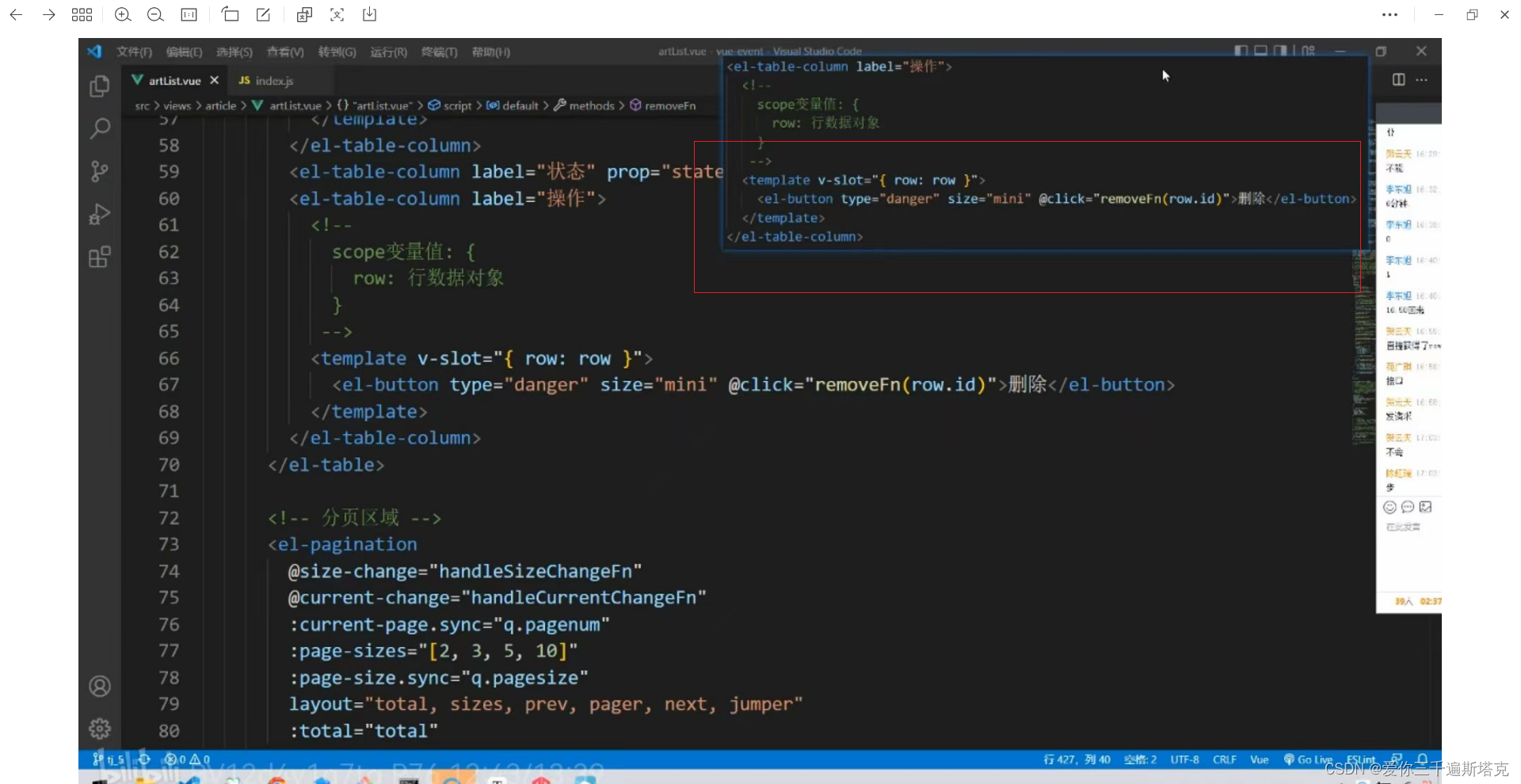Go back to the previous image
Image resolution: width=1521 pixels, height=784 pixels.
16,14
